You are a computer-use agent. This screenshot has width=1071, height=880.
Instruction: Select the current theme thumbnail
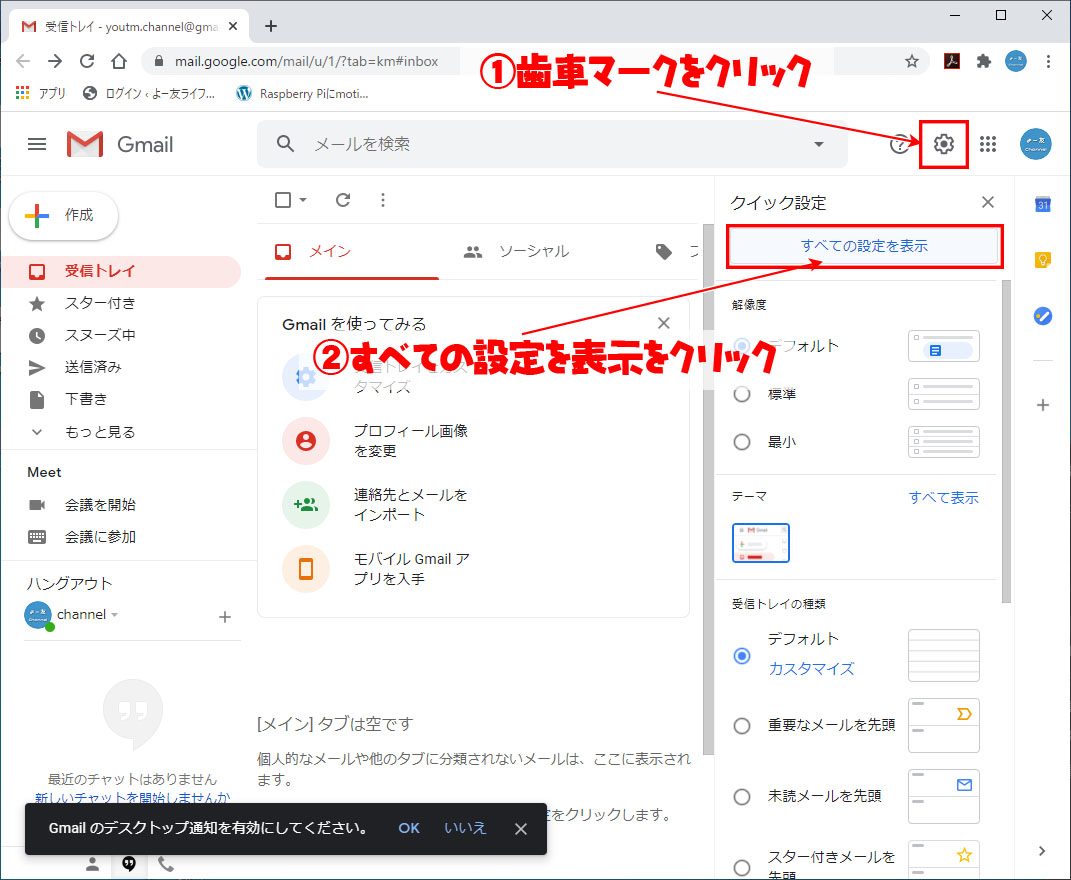tap(760, 543)
